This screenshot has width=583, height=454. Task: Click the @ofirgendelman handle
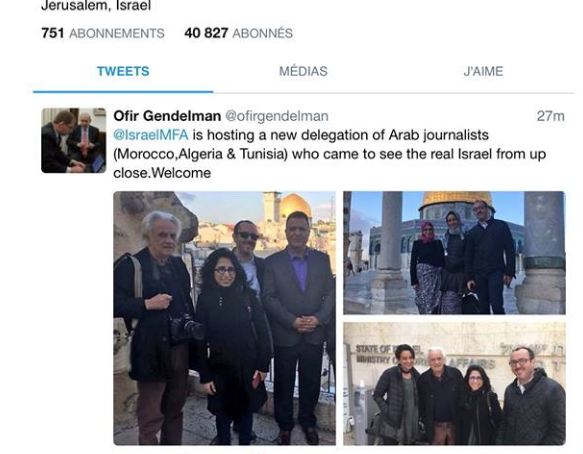(x=277, y=116)
